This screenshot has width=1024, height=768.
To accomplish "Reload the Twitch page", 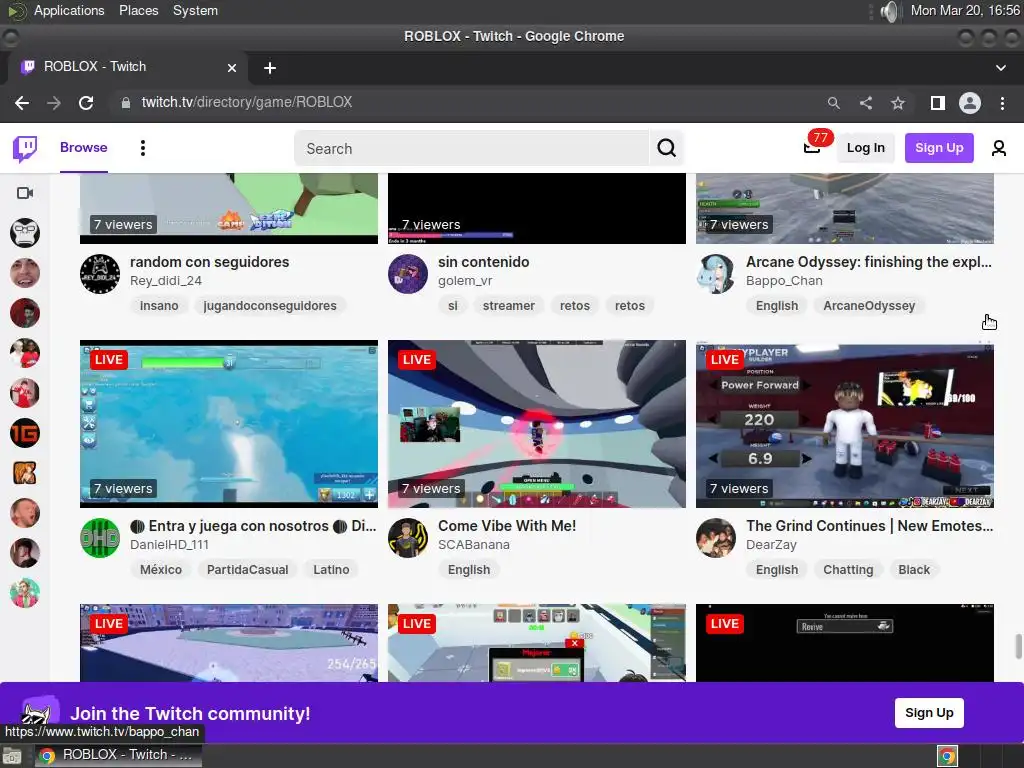I will [86, 103].
